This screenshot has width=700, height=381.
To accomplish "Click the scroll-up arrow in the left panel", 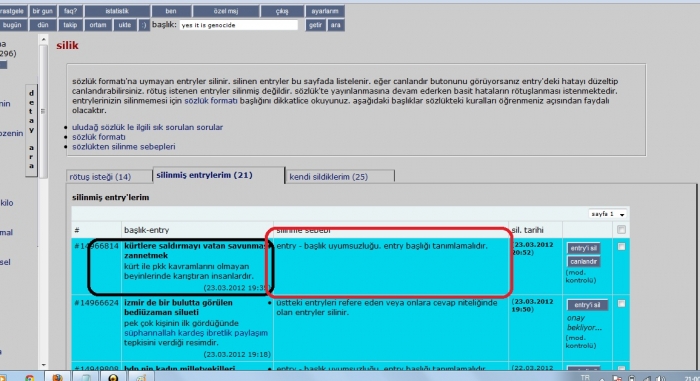I will [x=43, y=40].
